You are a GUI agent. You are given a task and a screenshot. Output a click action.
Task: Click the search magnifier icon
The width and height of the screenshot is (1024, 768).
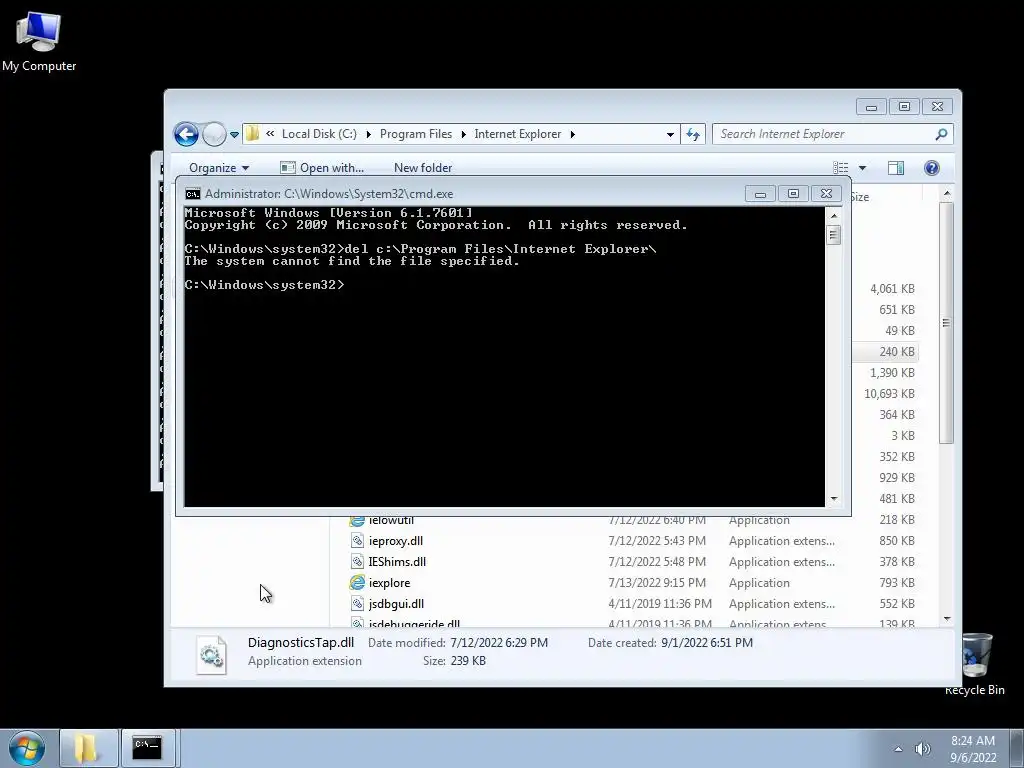[x=941, y=134]
